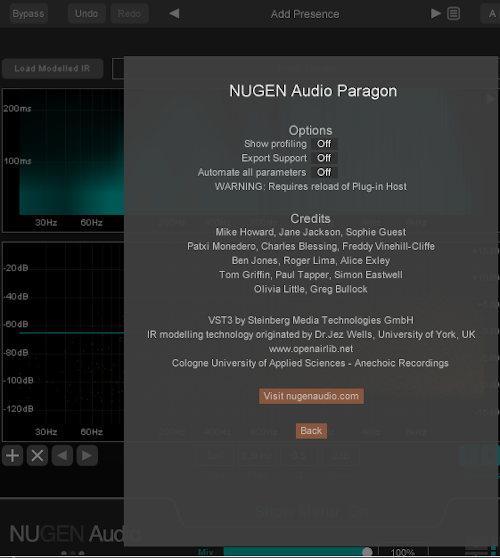Image resolution: width=500 pixels, height=558 pixels.
Task: Toggle Show profiling option Off
Action: click(324, 144)
